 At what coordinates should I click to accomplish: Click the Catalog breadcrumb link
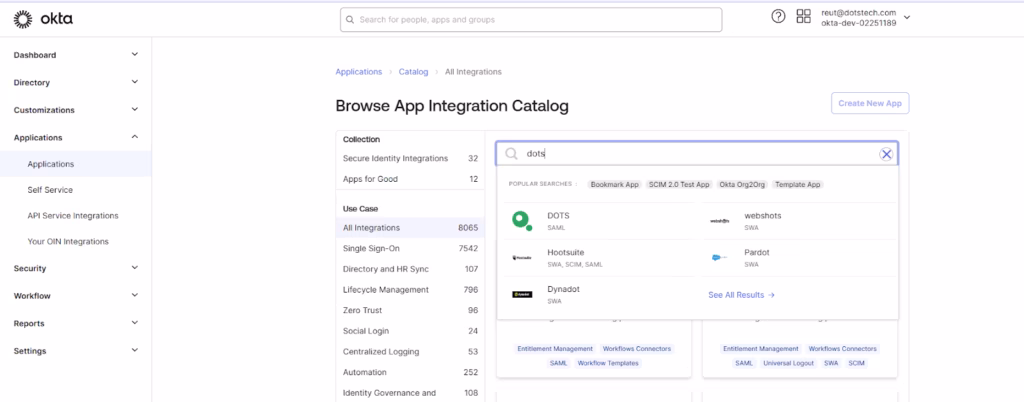413,72
